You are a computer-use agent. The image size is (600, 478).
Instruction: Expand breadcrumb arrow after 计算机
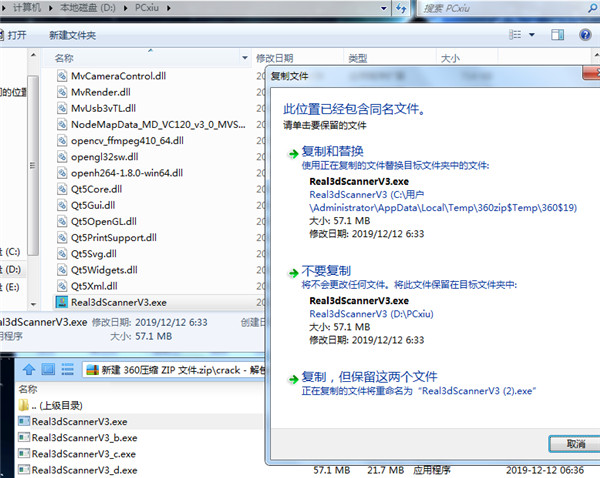51,8
